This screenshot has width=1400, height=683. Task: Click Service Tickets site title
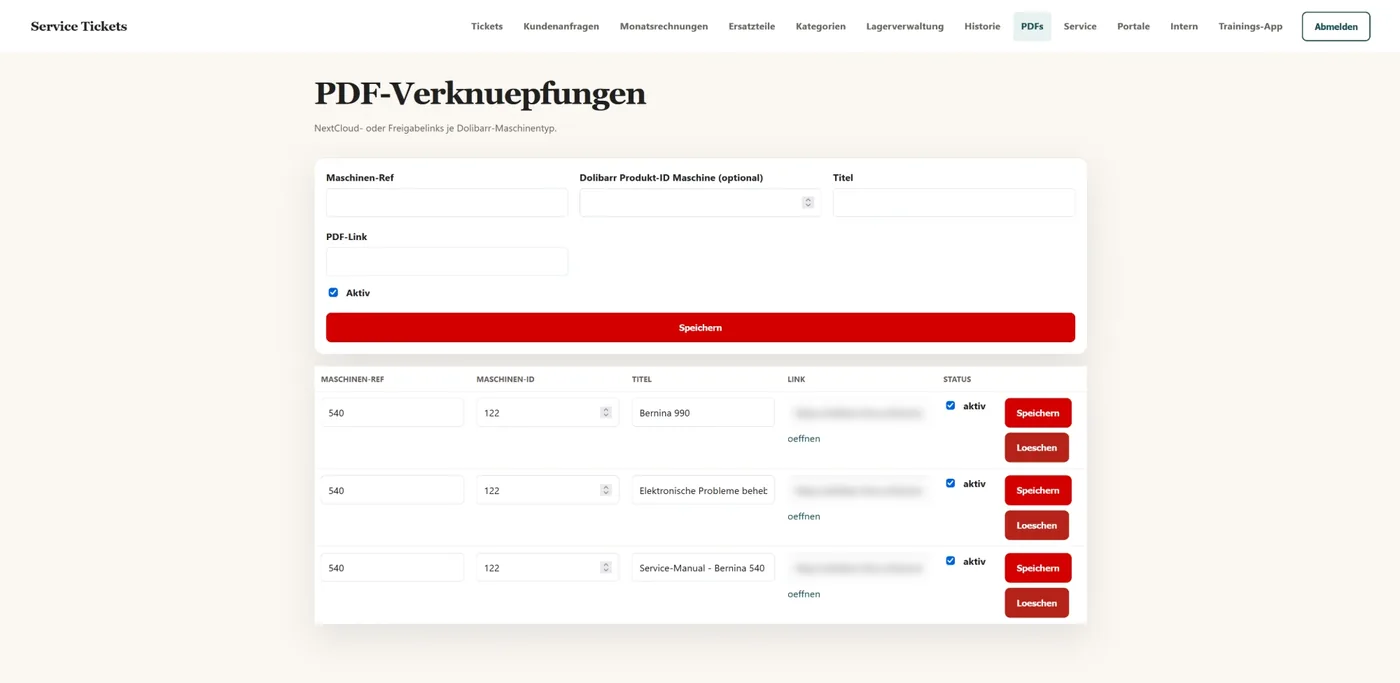79,26
